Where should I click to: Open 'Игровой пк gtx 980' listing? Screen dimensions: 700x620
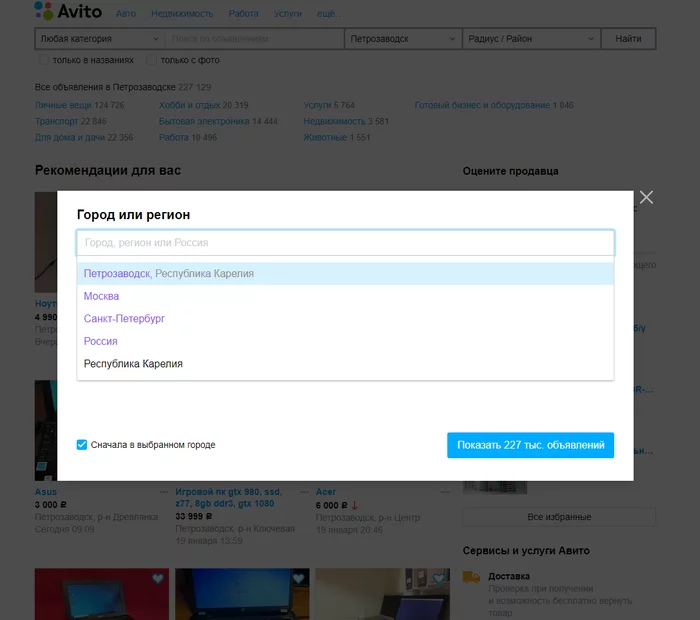(x=229, y=498)
